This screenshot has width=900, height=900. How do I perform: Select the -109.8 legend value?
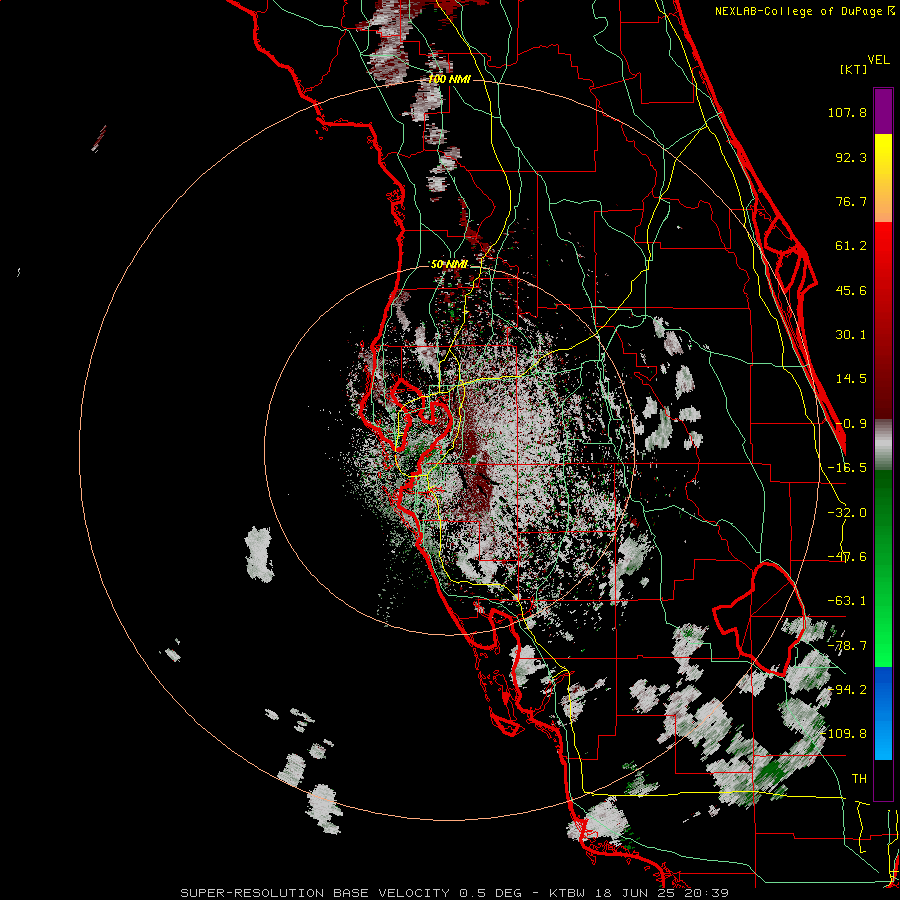(x=844, y=734)
